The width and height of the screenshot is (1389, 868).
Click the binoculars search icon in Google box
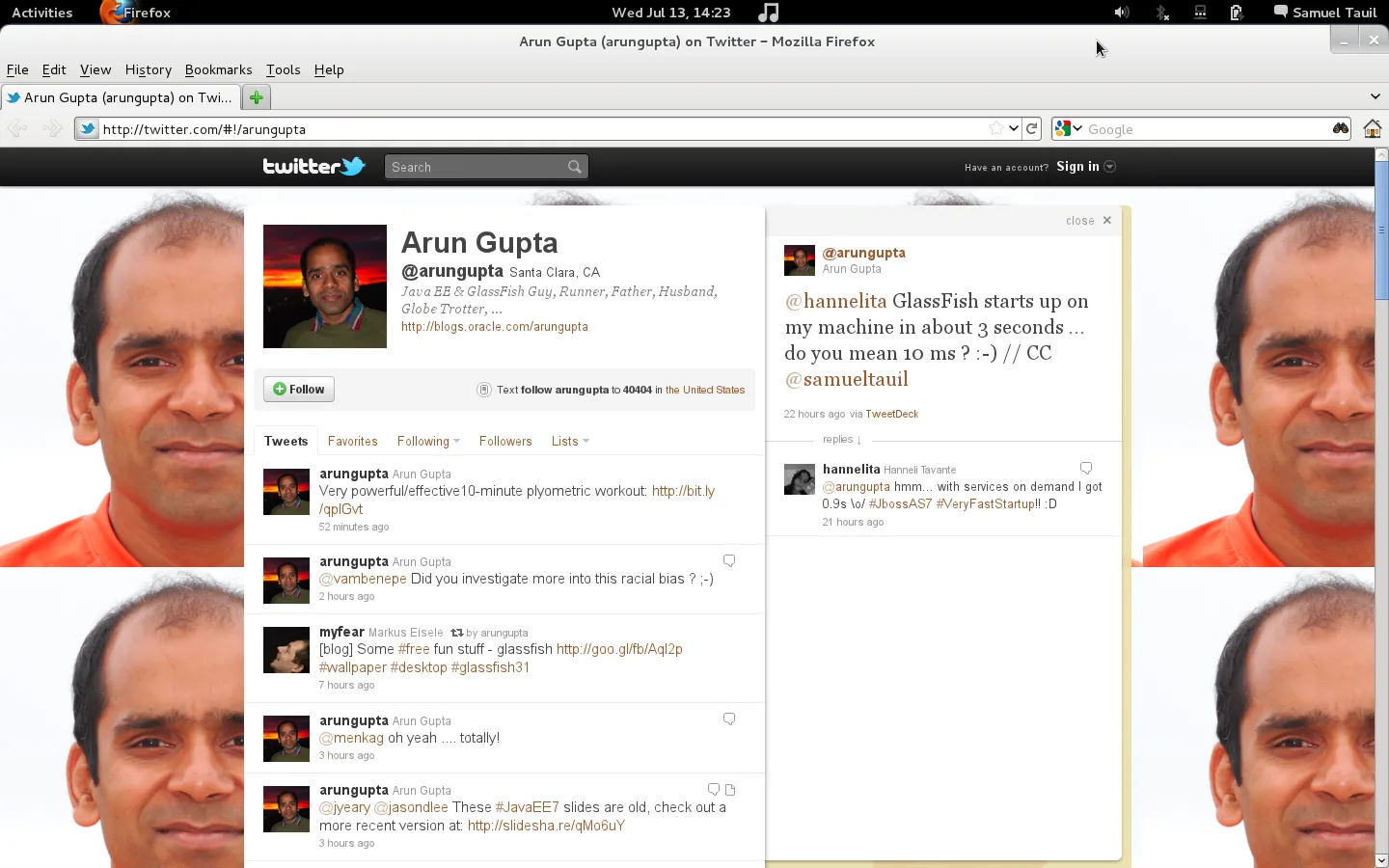pos(1341,129)
